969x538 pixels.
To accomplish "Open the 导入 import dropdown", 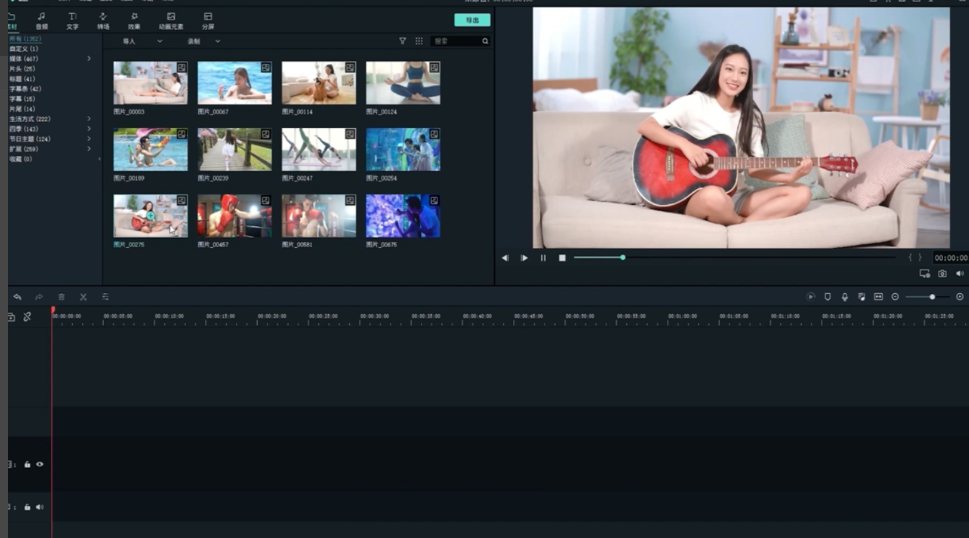I will 141,41.
